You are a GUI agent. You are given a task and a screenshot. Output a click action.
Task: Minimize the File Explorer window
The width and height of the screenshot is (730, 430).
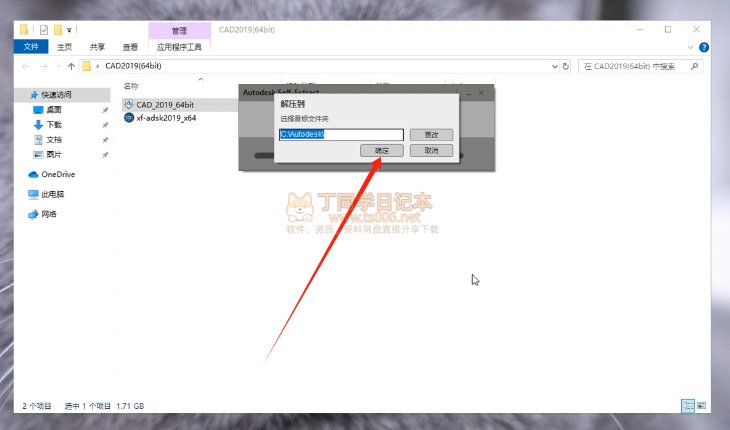coord(640,30)
